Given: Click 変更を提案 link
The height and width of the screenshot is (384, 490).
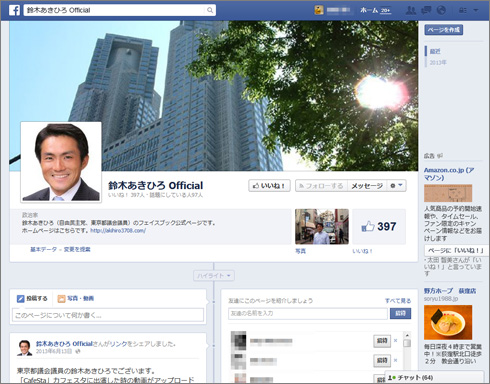Looking at the screenshot, I should pyautogui.click(x=77, y=249).
